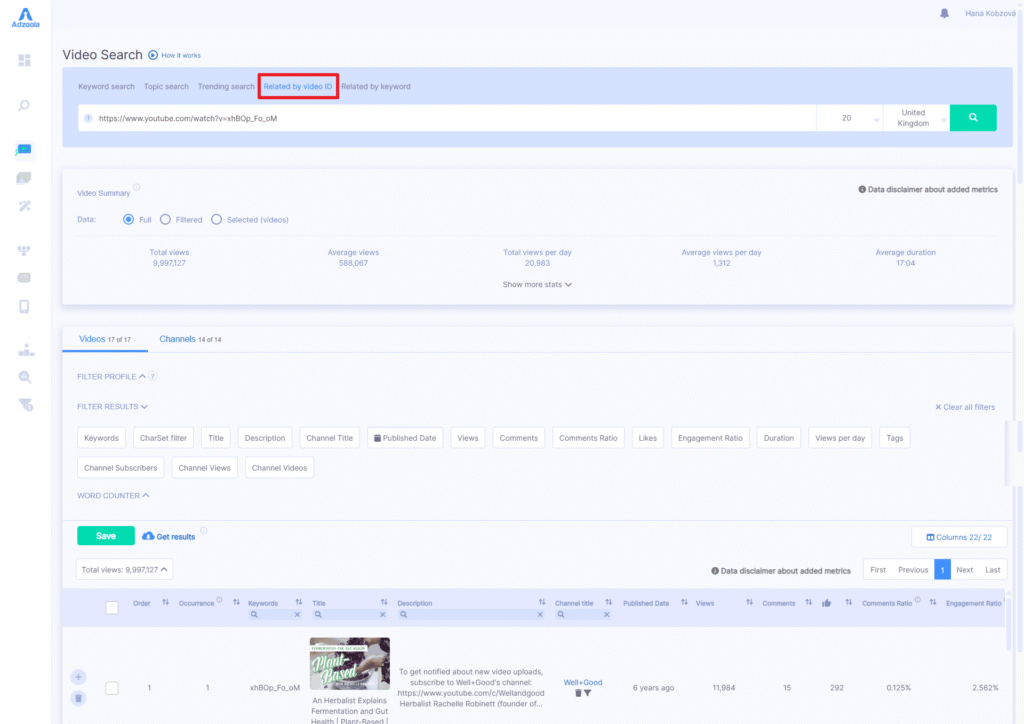The image size is (1024, 724).
Task: Open the United Kingdom country dropdown
Action: point(915,117)
